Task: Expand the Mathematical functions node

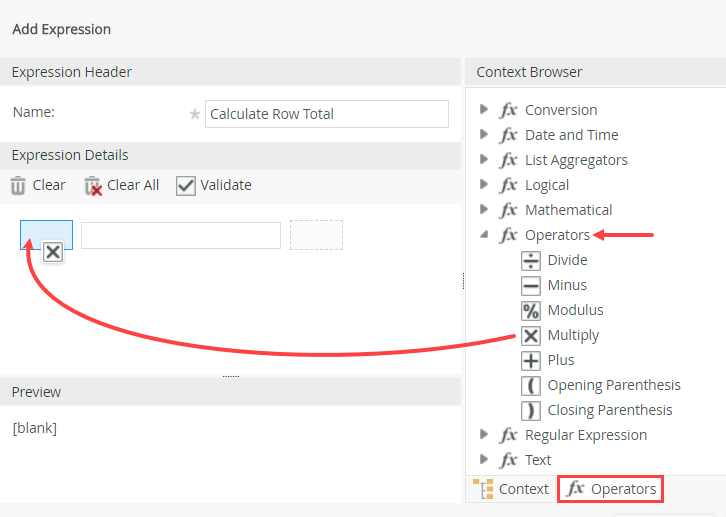Action: 485,210
